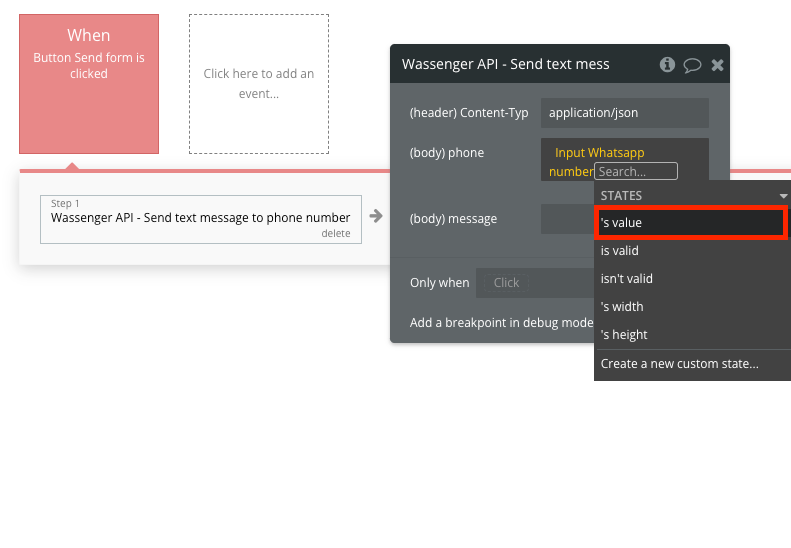Click the (body) message input field
This screenshot has width=791, height=548.
567,219
